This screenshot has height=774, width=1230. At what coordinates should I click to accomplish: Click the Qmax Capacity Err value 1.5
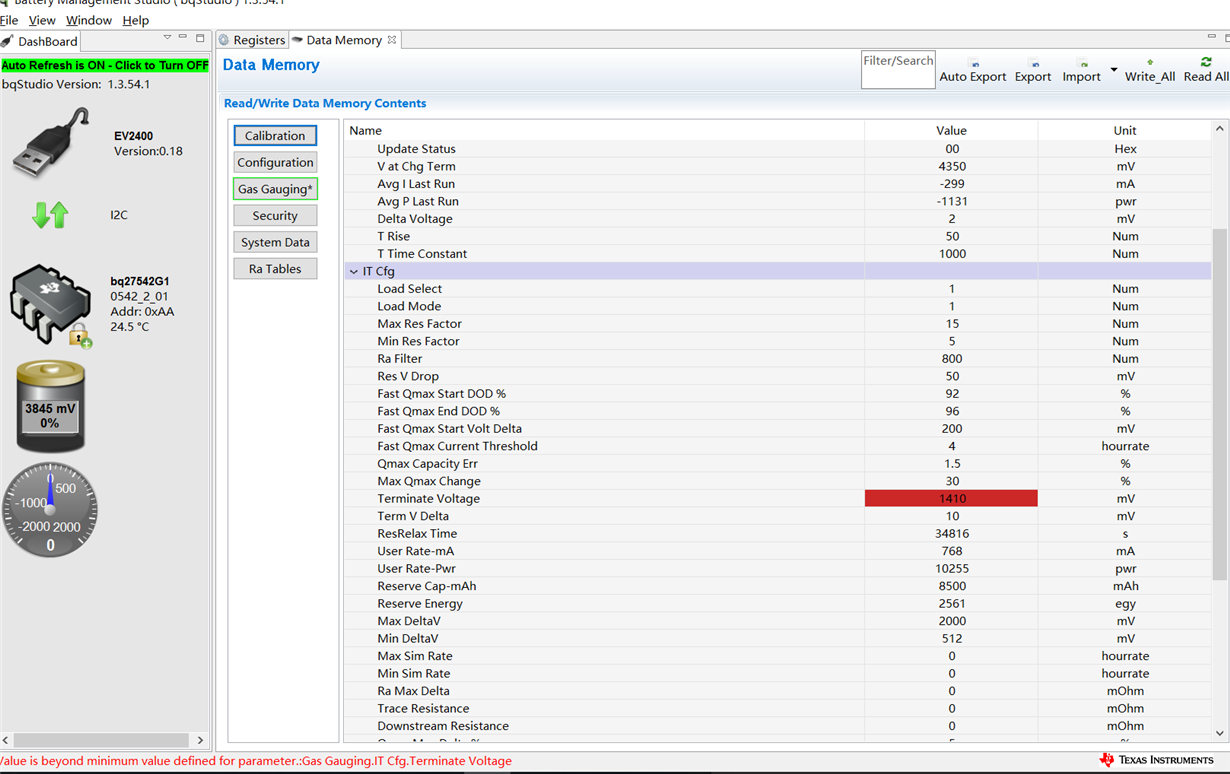[x=951, y=463]
